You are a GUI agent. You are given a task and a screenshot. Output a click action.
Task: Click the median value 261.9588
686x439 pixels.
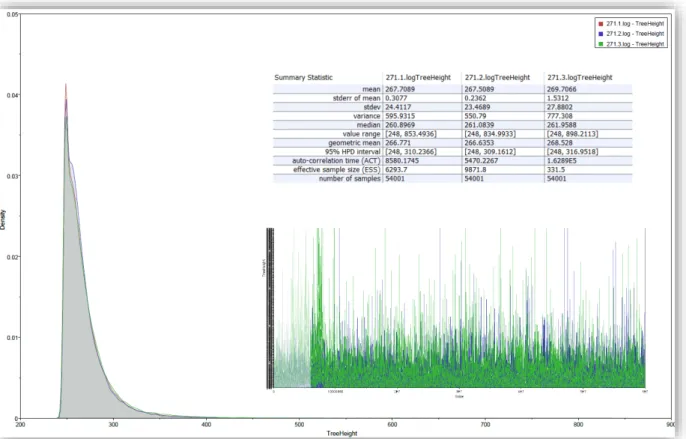[x=562, y=125]
